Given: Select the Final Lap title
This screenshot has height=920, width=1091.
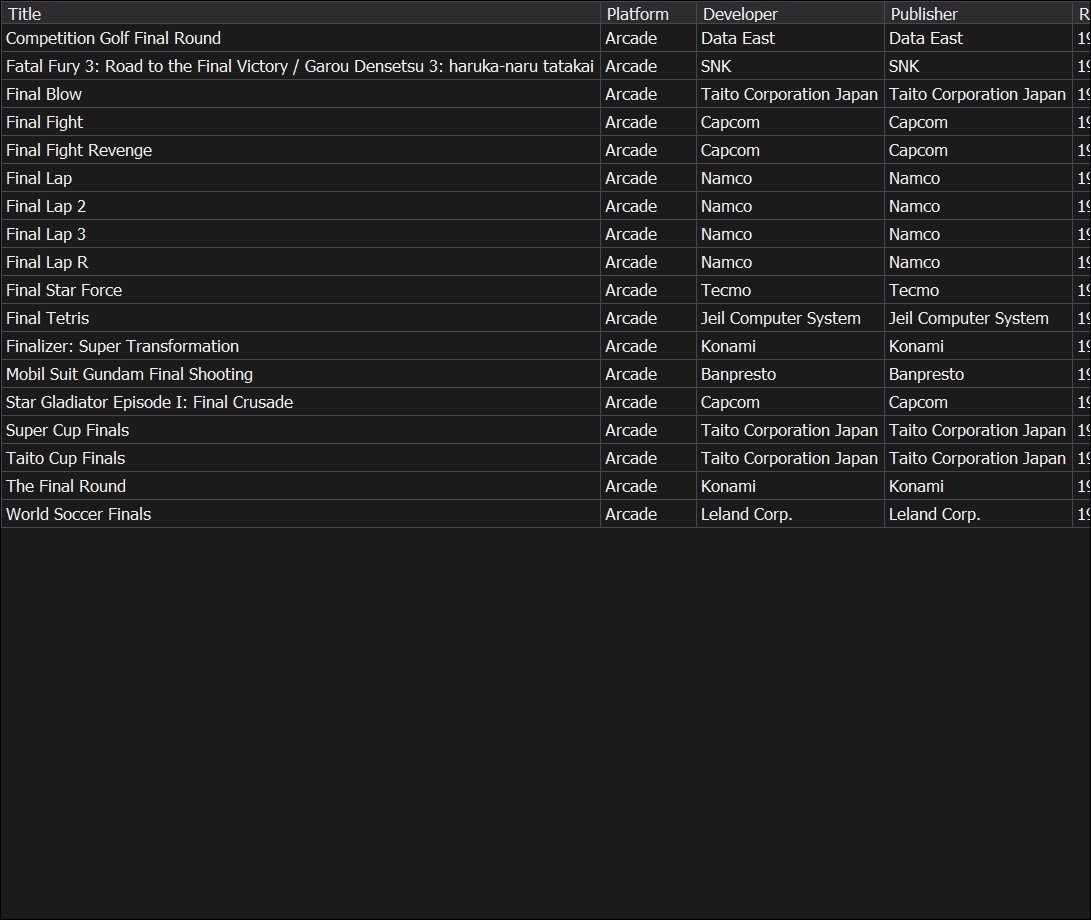Looking at the screenshot, I should (x=39, y=178).
